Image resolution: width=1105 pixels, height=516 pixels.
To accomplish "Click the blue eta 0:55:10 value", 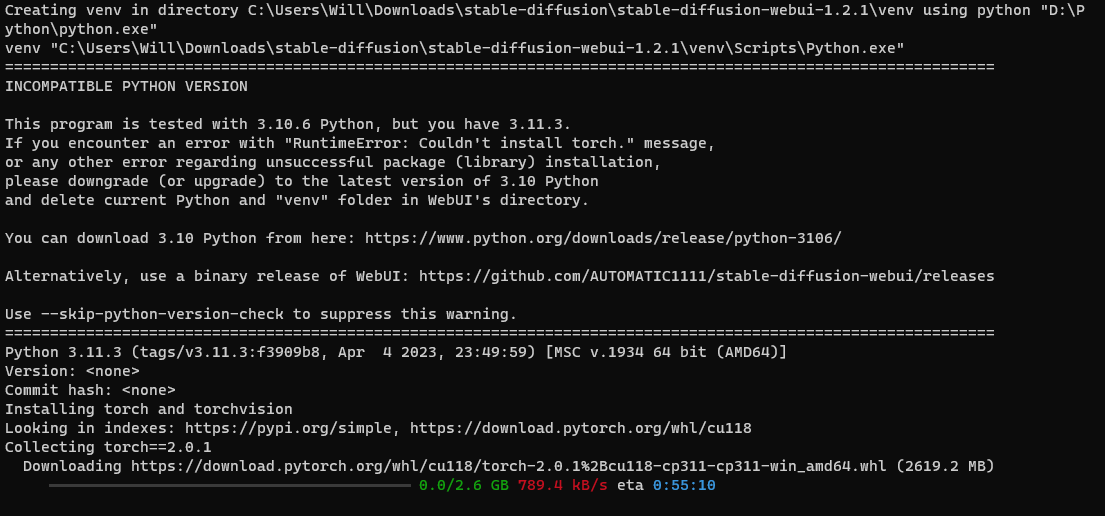I will [684, 485].
